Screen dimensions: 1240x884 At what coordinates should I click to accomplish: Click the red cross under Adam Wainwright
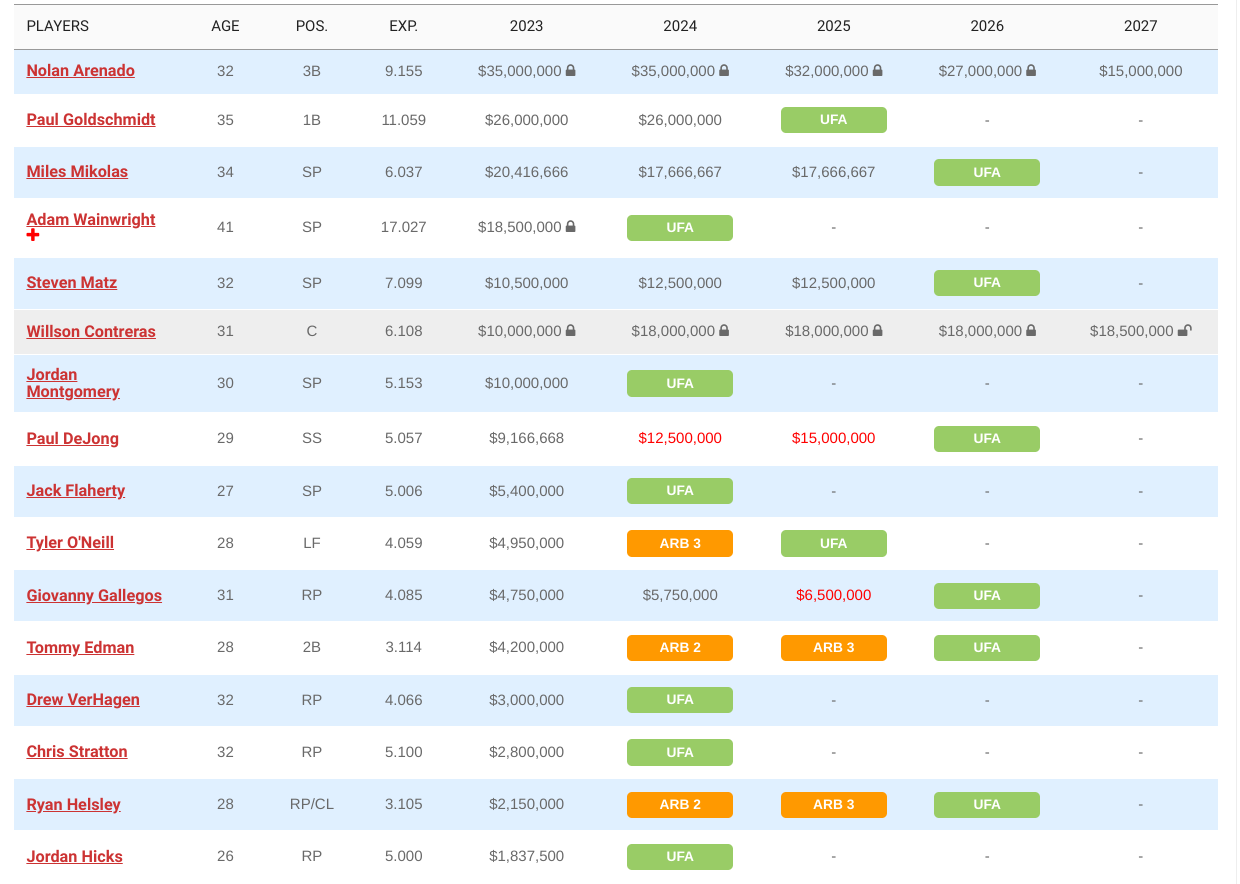(33, 235)
